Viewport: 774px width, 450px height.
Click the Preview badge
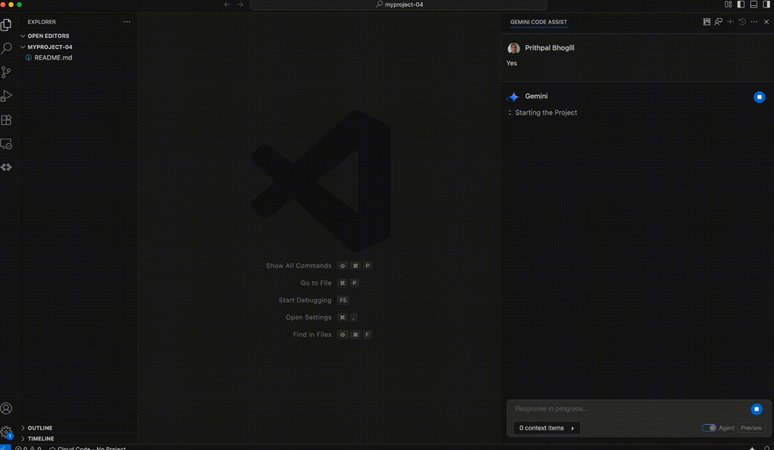pos(751,428)
